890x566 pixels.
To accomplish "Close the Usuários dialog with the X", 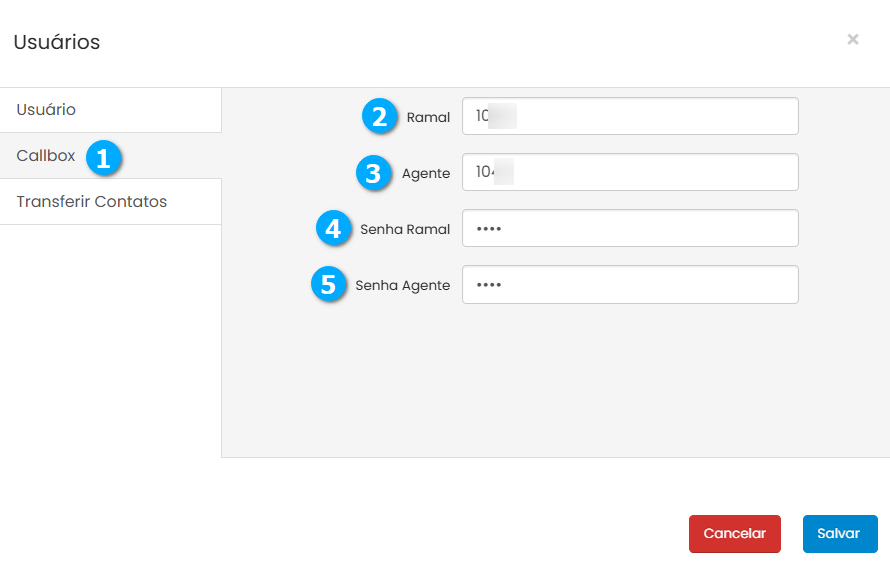I will pos(853,39).
